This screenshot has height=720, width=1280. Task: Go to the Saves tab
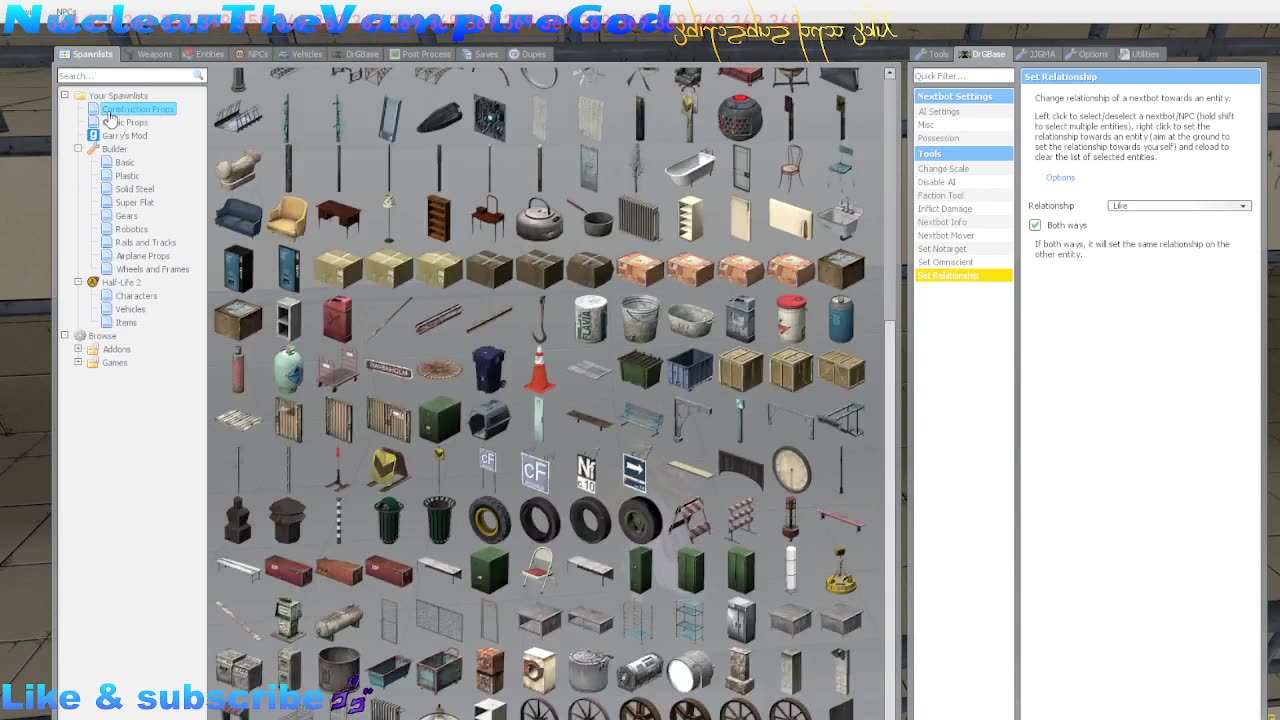click(481, 54)
